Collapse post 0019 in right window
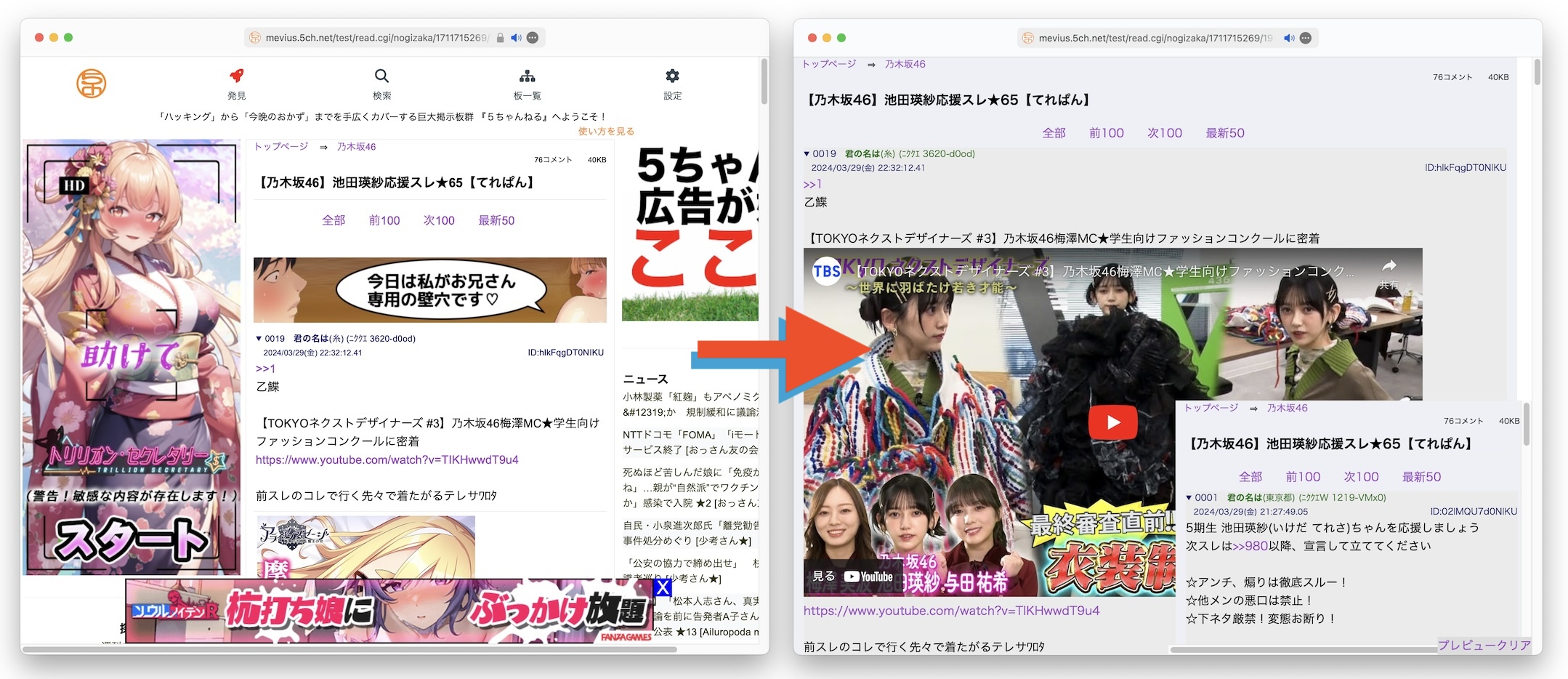 click(x=807, y=154)
